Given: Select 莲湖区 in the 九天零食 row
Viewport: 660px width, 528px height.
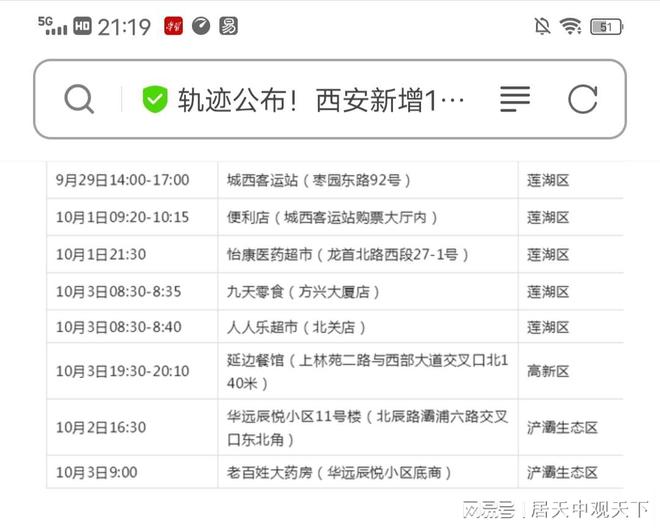Looking at the screenshot, I should [571, 291].
